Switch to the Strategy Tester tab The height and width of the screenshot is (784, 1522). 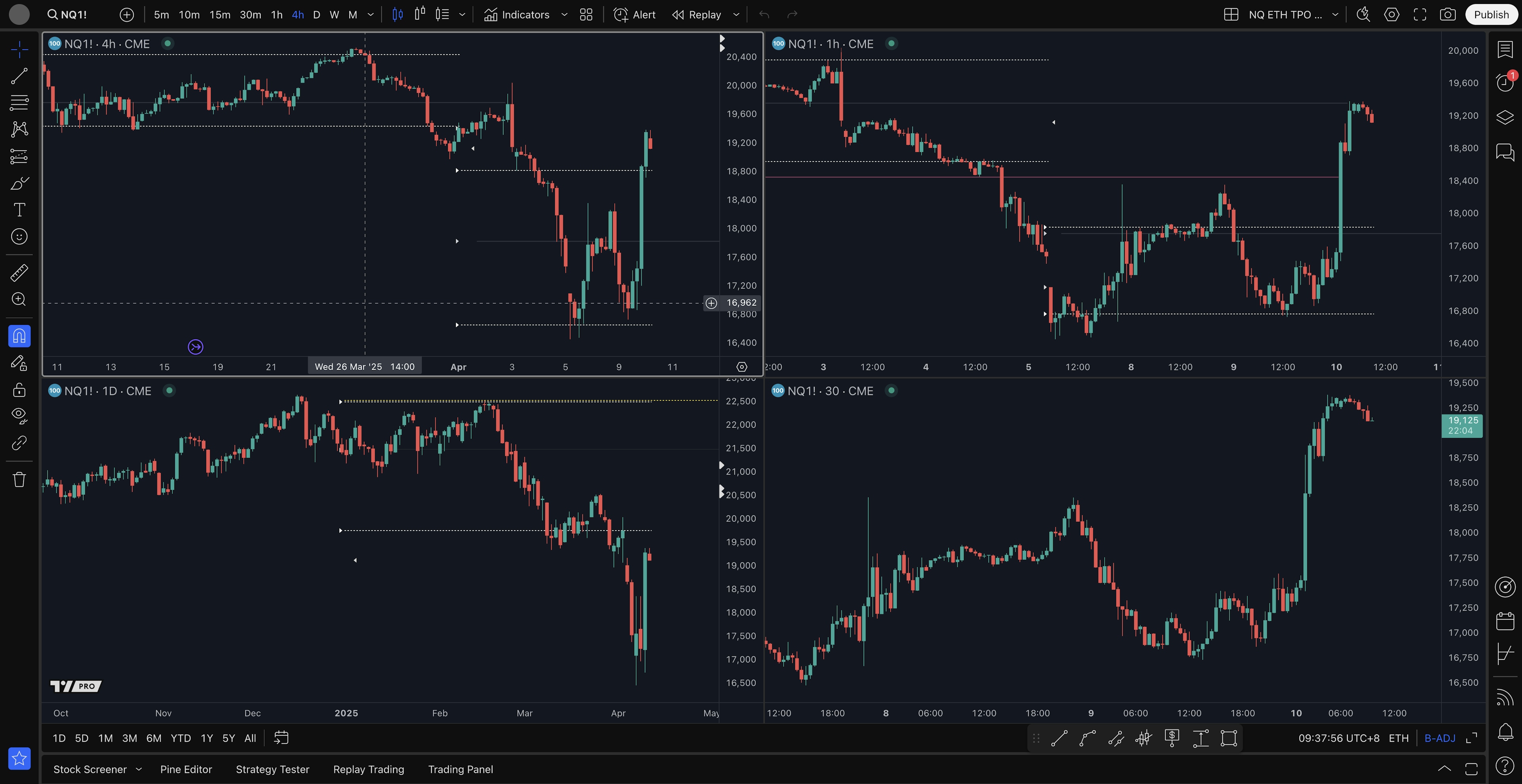pos(272,769)
